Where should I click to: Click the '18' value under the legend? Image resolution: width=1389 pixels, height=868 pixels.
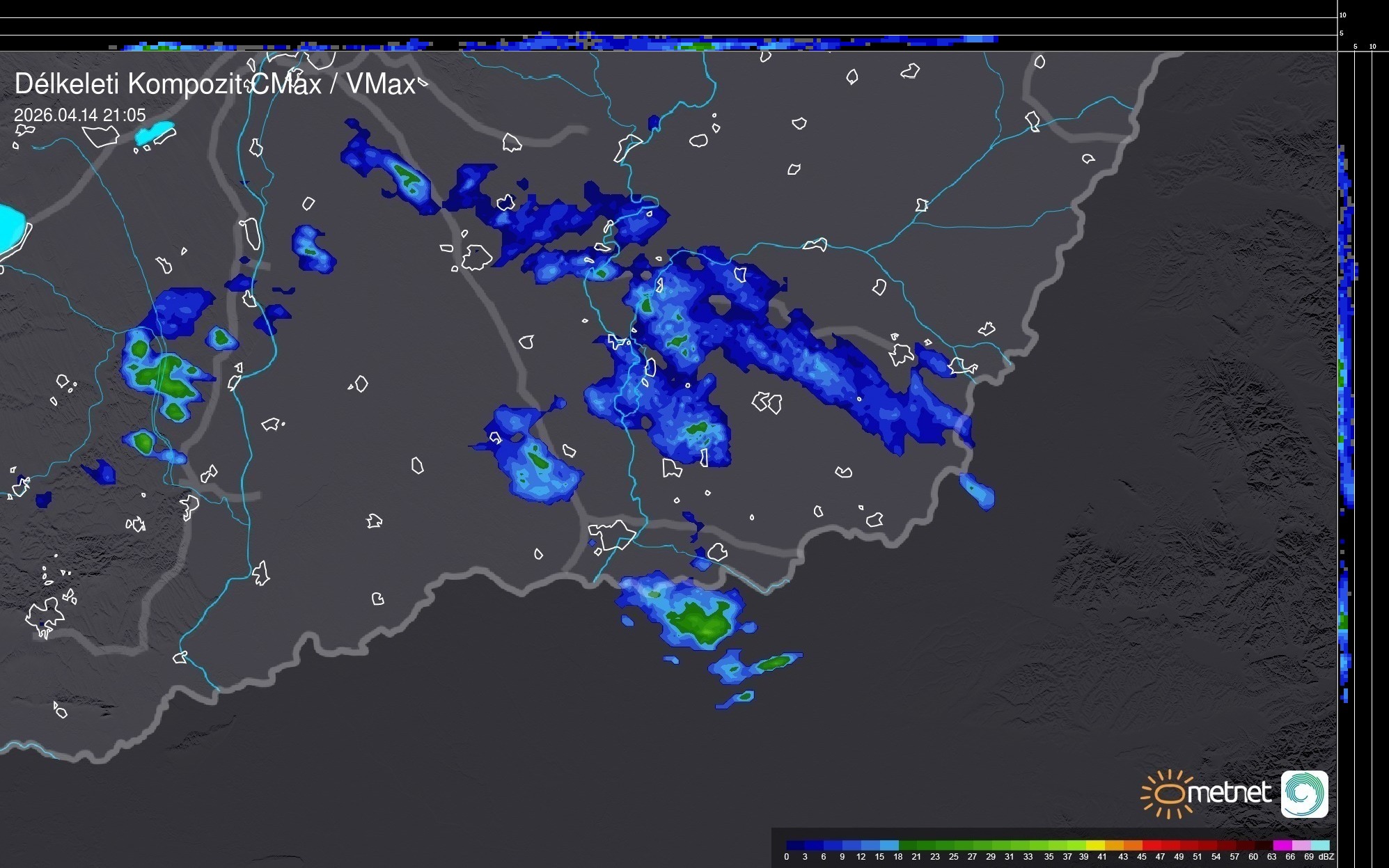point(898,857)
